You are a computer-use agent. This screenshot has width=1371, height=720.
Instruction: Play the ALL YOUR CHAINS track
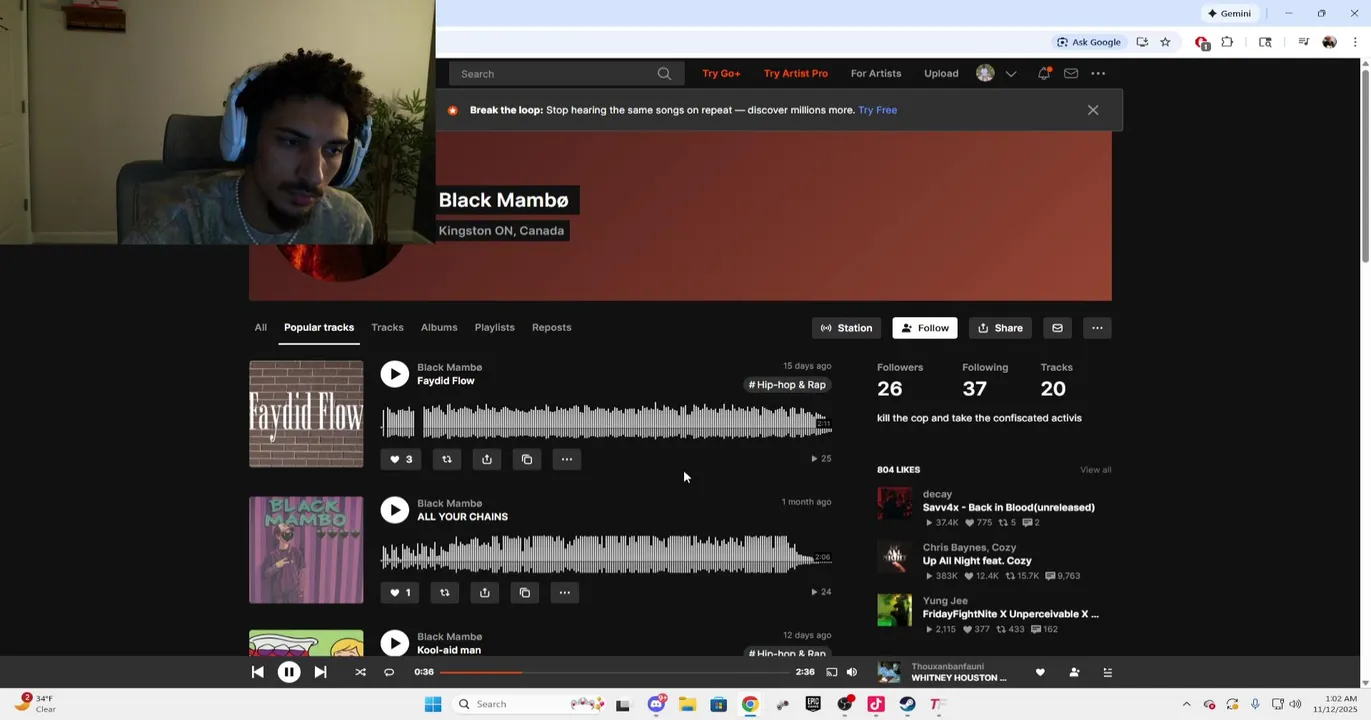point(395,510)
